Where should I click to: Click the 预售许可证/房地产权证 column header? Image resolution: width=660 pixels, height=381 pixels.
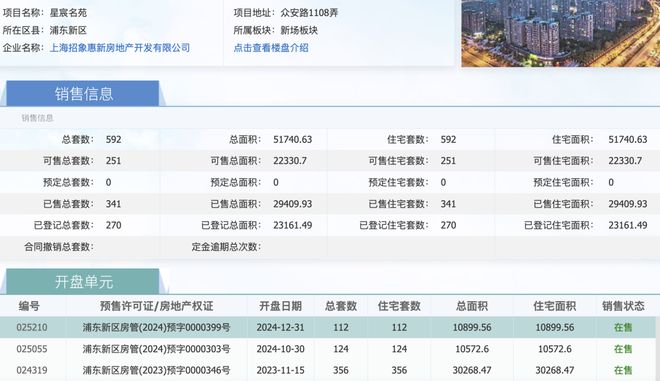tap(156, 306)
